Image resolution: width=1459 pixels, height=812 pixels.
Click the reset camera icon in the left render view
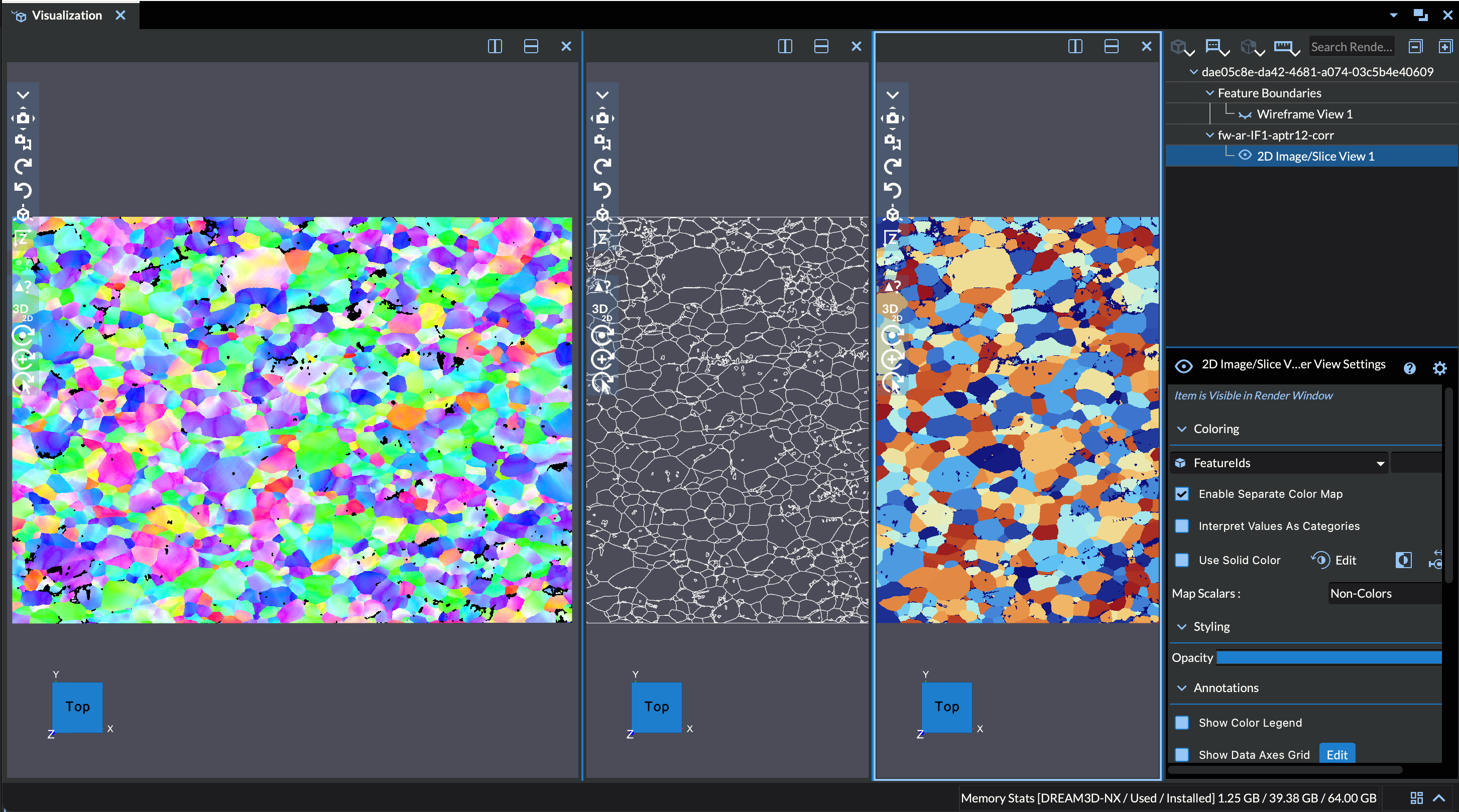click(23, 118)
